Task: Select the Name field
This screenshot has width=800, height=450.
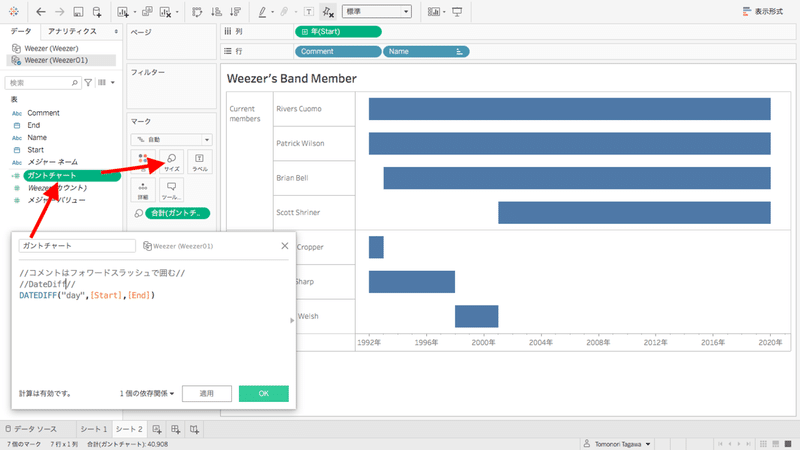Action: 37,137
